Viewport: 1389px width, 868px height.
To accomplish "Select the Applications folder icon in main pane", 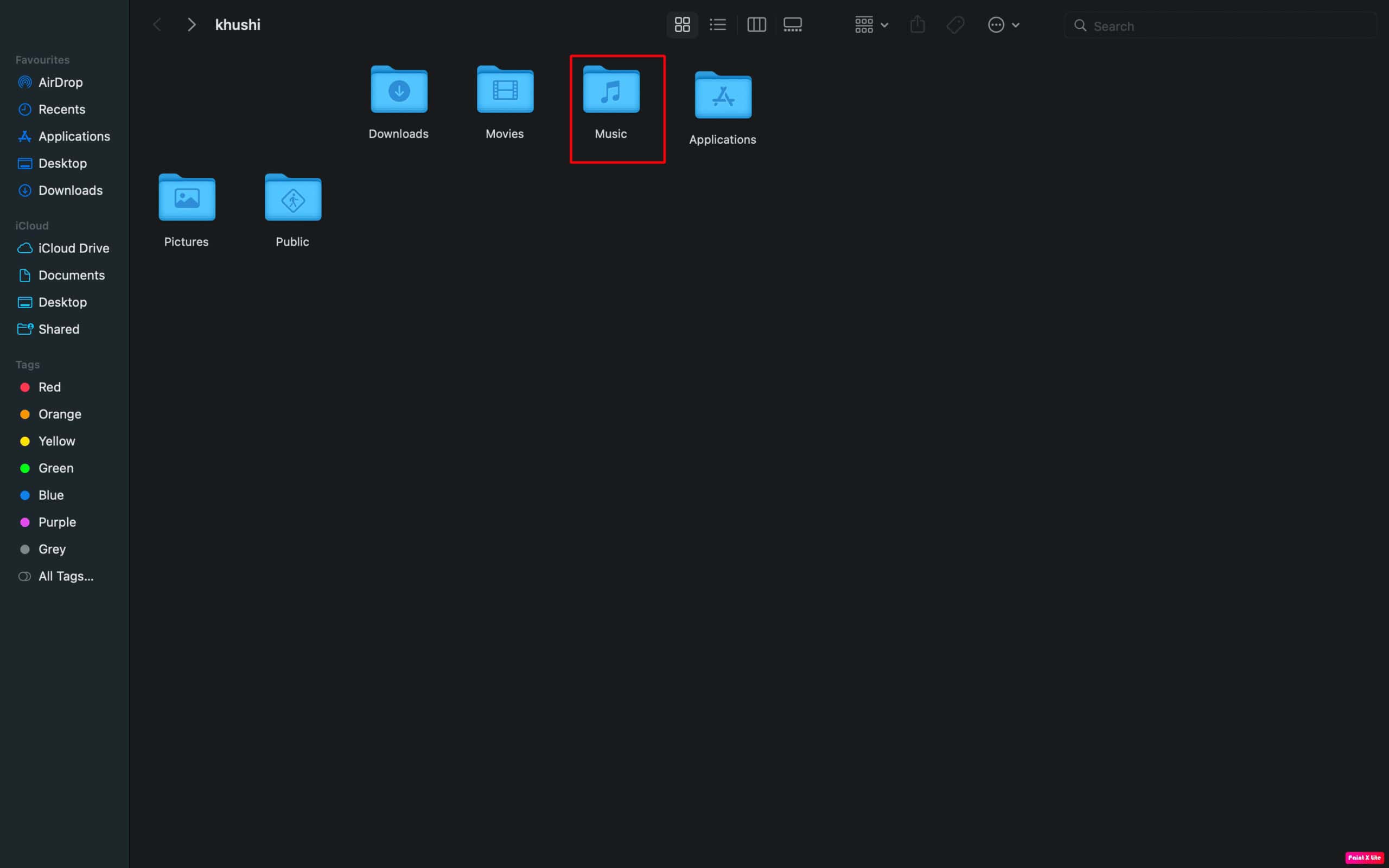I will pyautogui.click(x=723, y=95).
